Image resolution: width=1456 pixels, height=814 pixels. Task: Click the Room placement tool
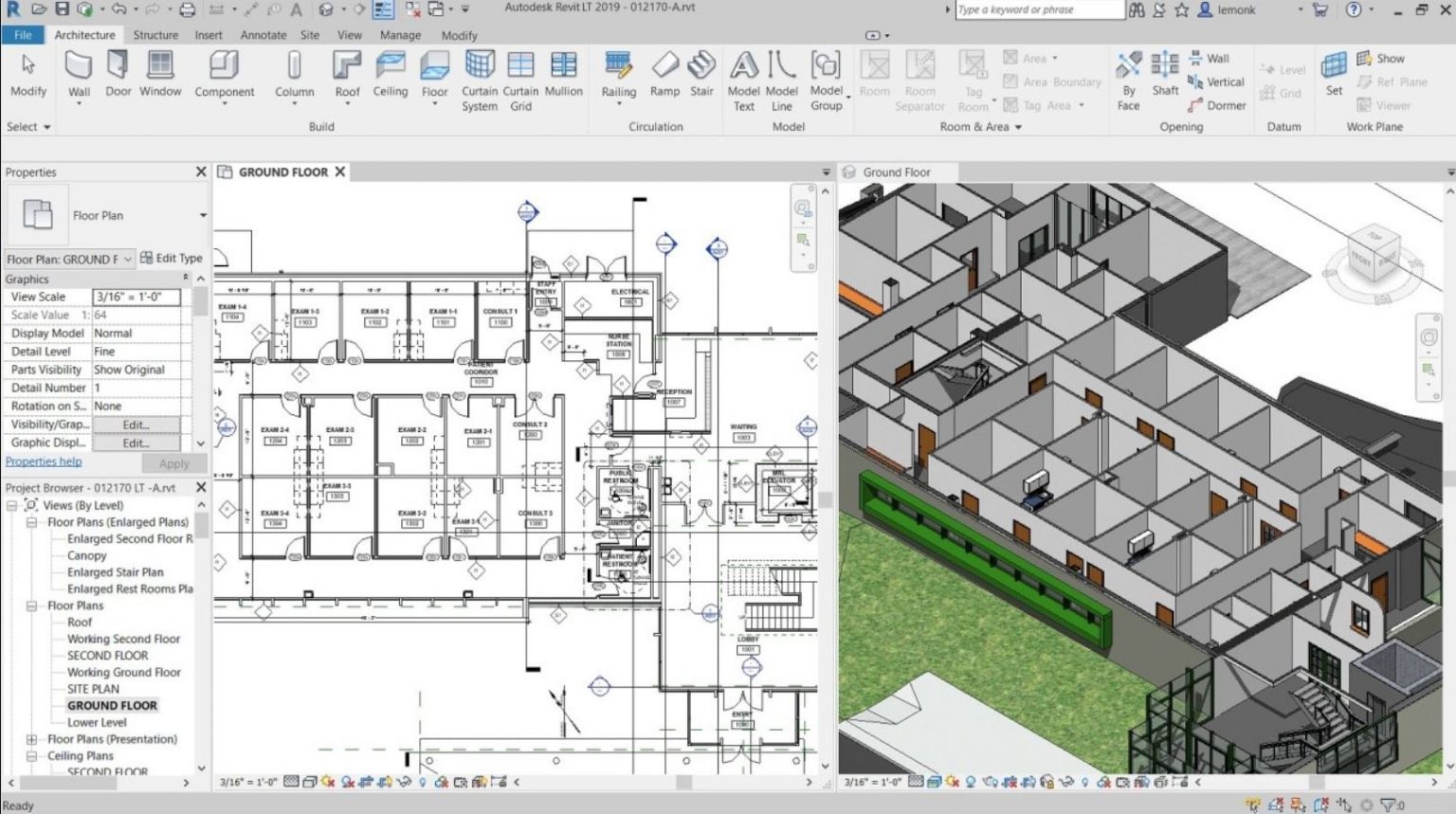[x=874, y=76]
